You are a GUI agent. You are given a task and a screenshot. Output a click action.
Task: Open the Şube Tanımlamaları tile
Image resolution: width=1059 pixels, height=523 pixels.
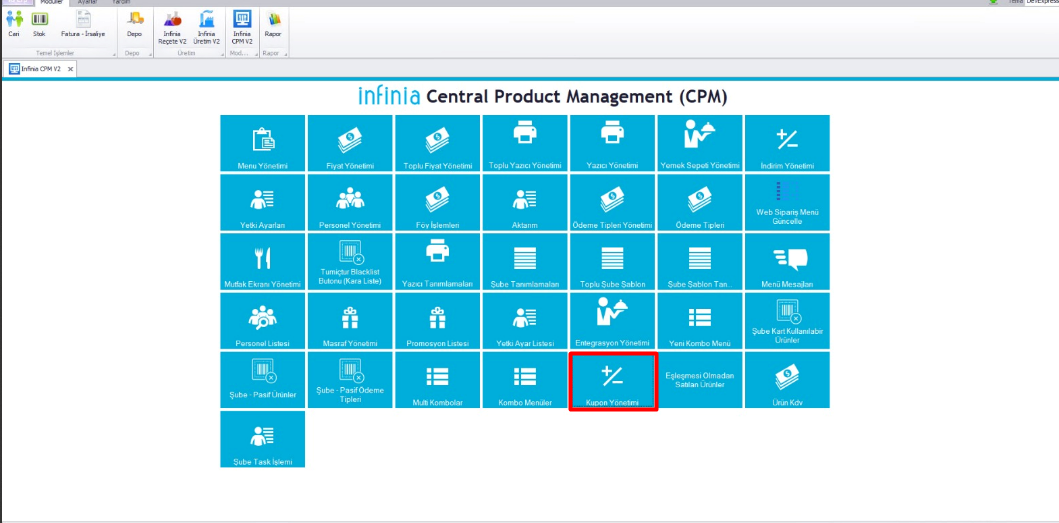pos(525,262)
